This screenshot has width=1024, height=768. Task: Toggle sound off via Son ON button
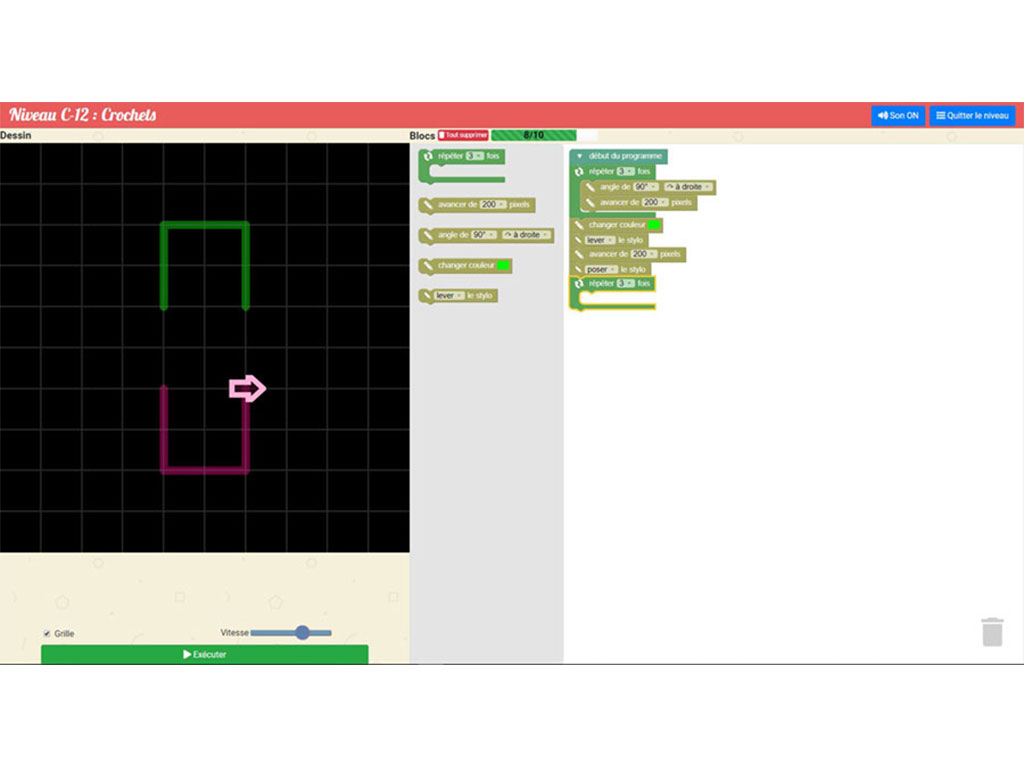[898, 115]
